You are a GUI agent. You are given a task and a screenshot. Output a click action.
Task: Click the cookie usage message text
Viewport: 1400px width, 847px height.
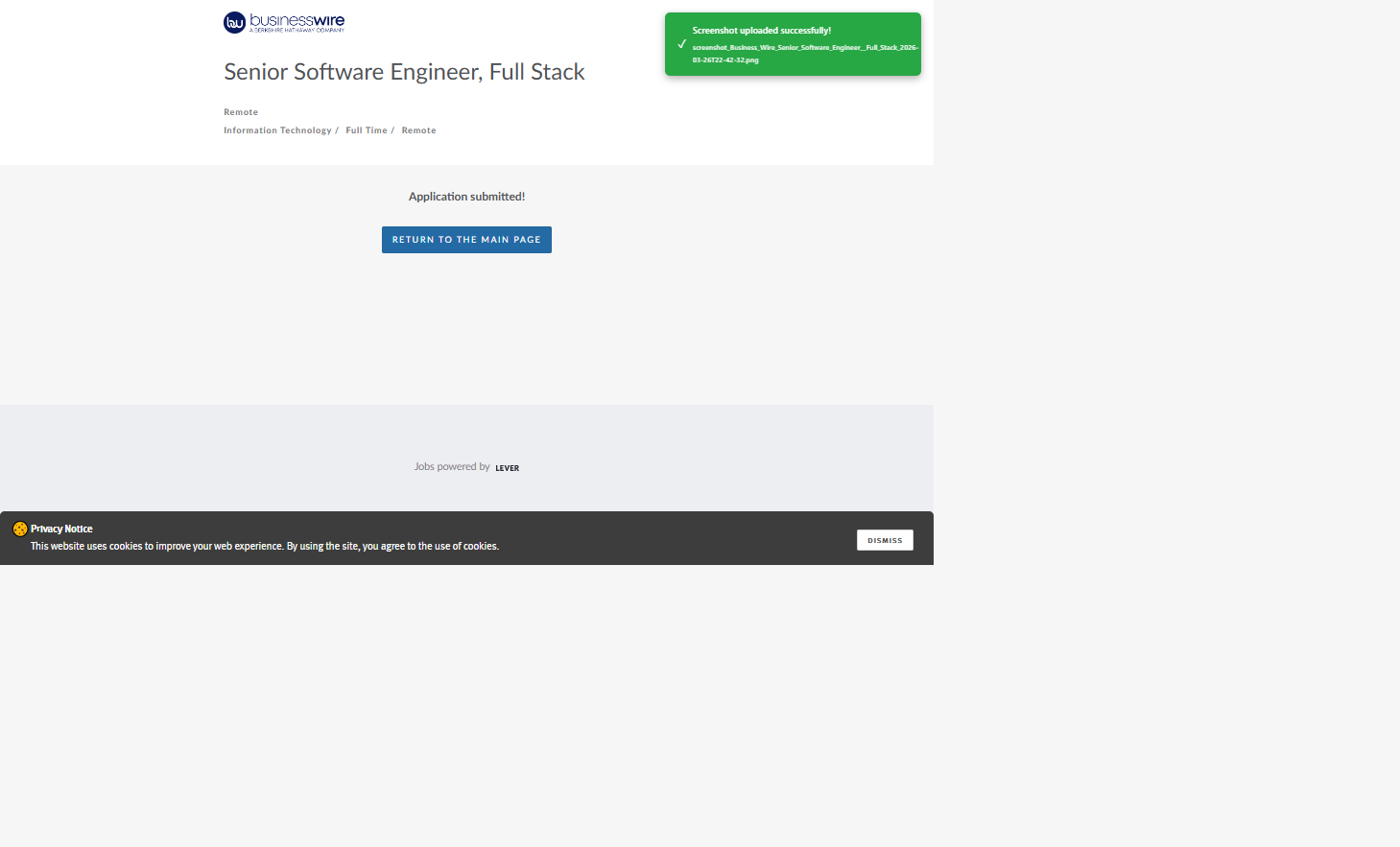(264, 546)
